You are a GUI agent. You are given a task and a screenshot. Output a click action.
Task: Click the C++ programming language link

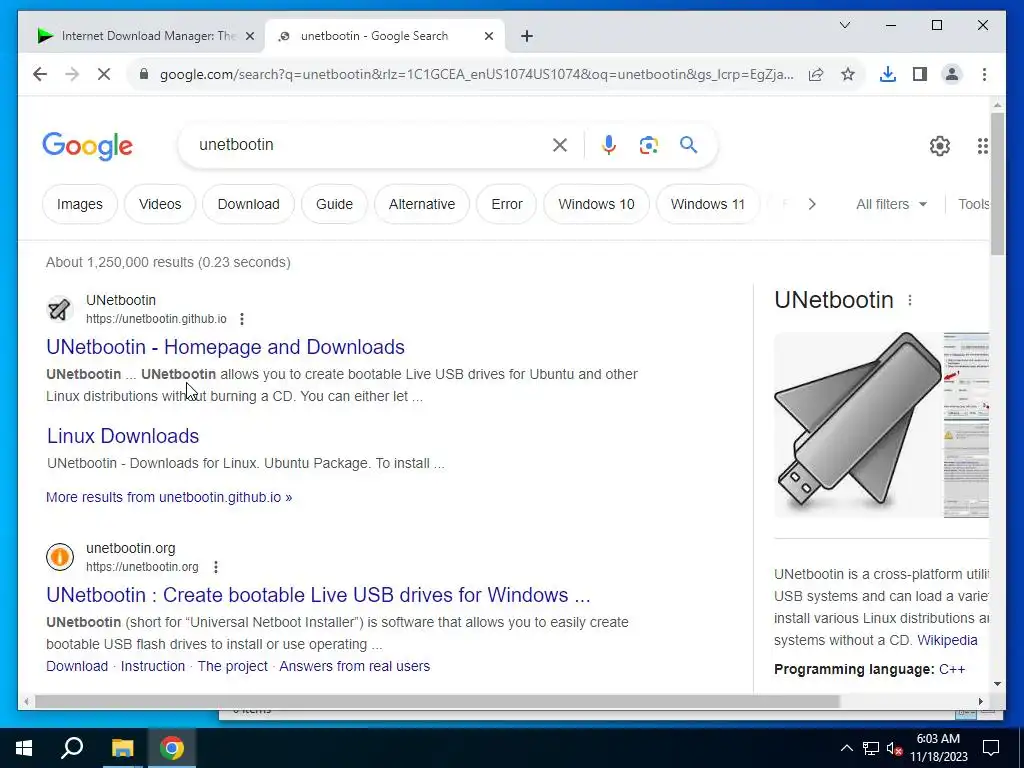(x=952, y=669)
